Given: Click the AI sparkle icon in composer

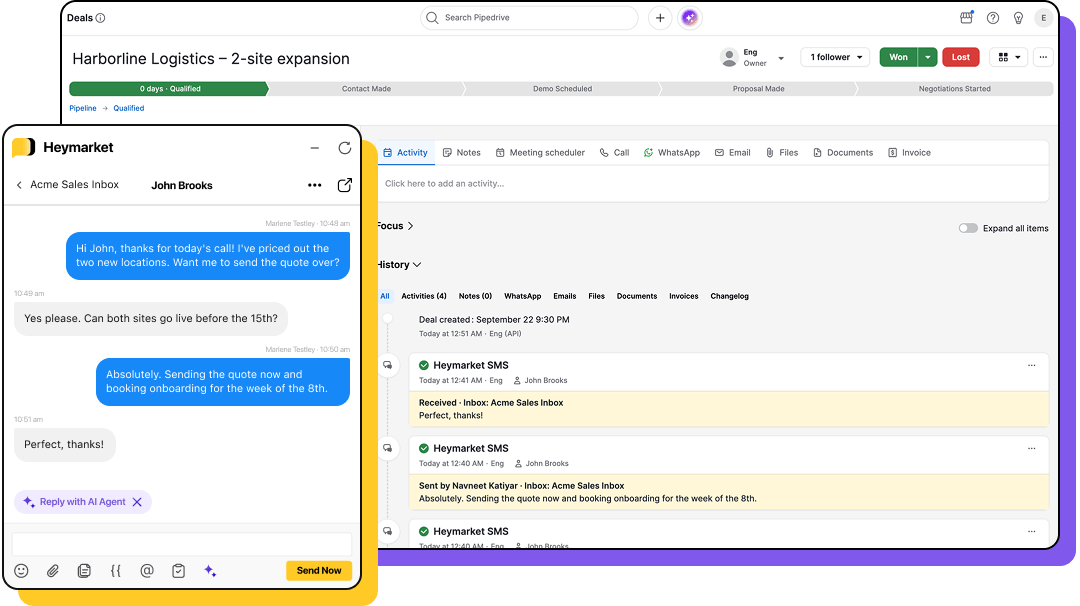Looking at the screenshot, I should 210,571.
